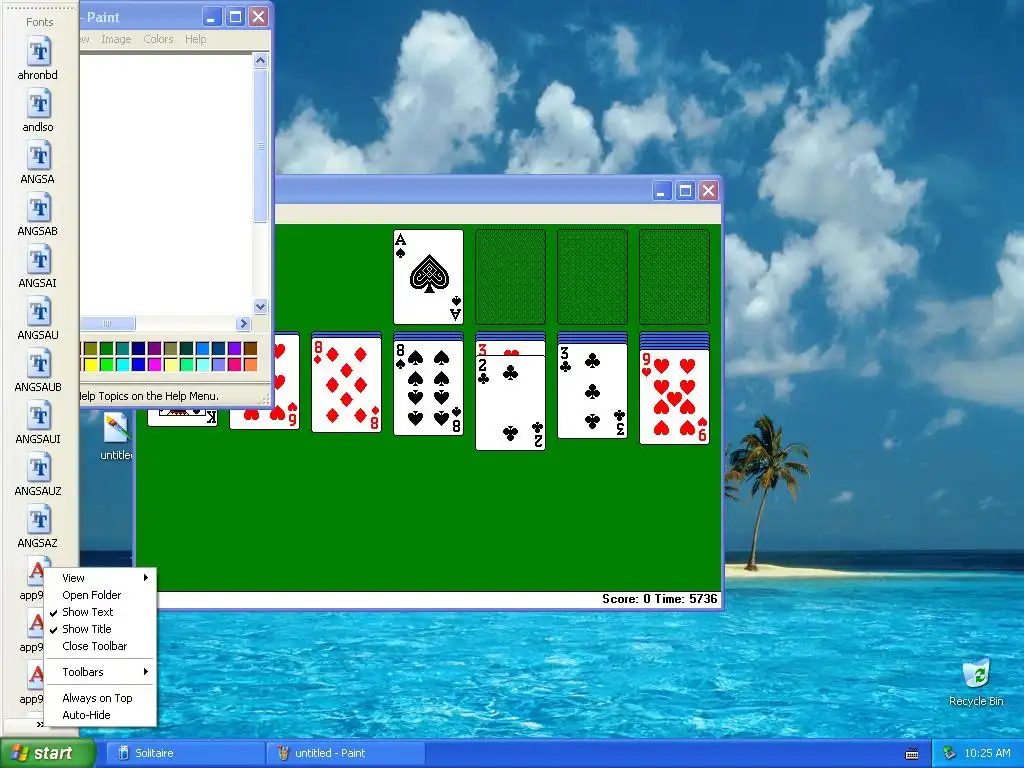Select the ANGSAZ font file

38,528
